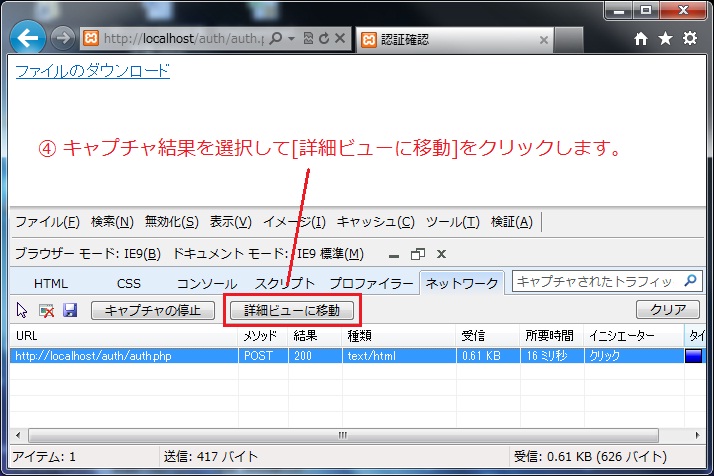714x476 pixels.
Task: Open the 表示(V) menu
Action: point(230,222)
